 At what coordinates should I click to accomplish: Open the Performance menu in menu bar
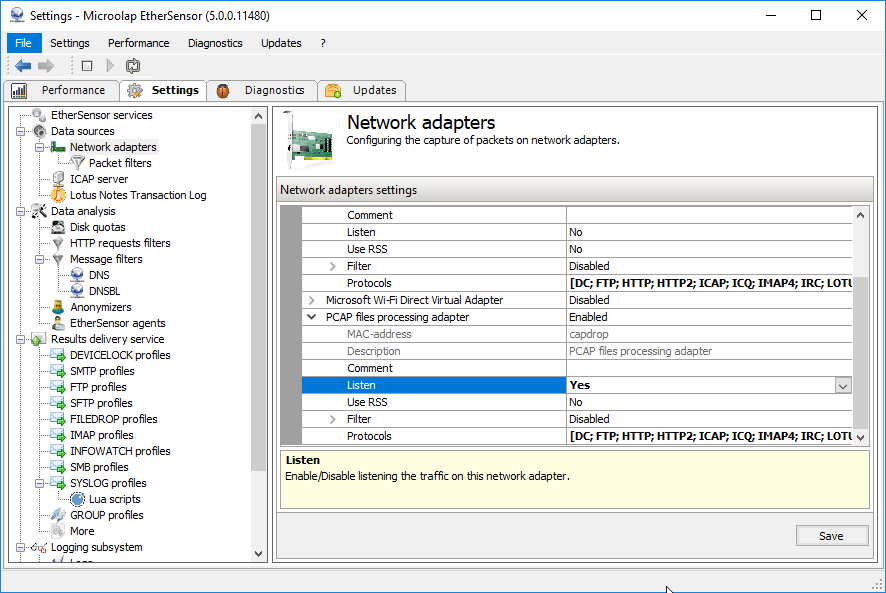138,43
